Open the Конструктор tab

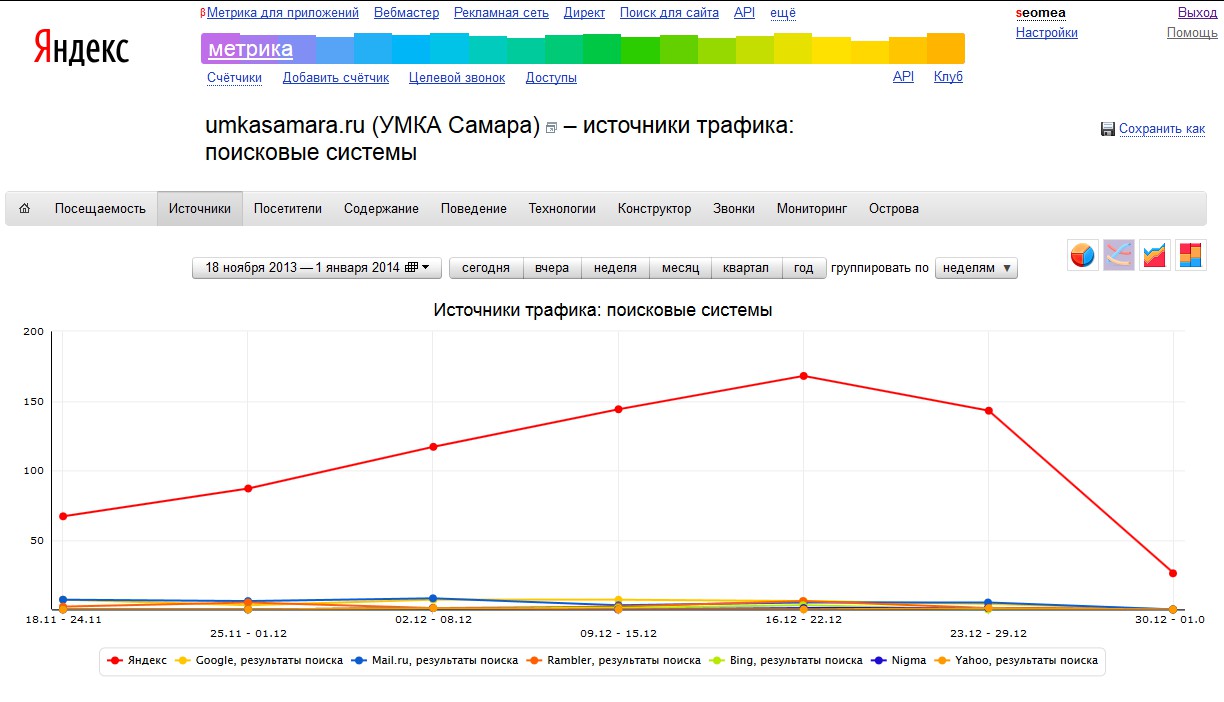(654, 208)
